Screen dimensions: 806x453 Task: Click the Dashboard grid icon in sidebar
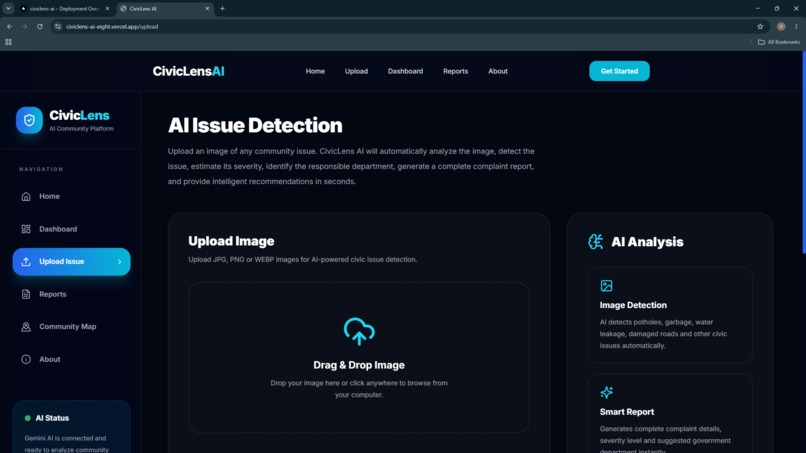pos(26,229)
